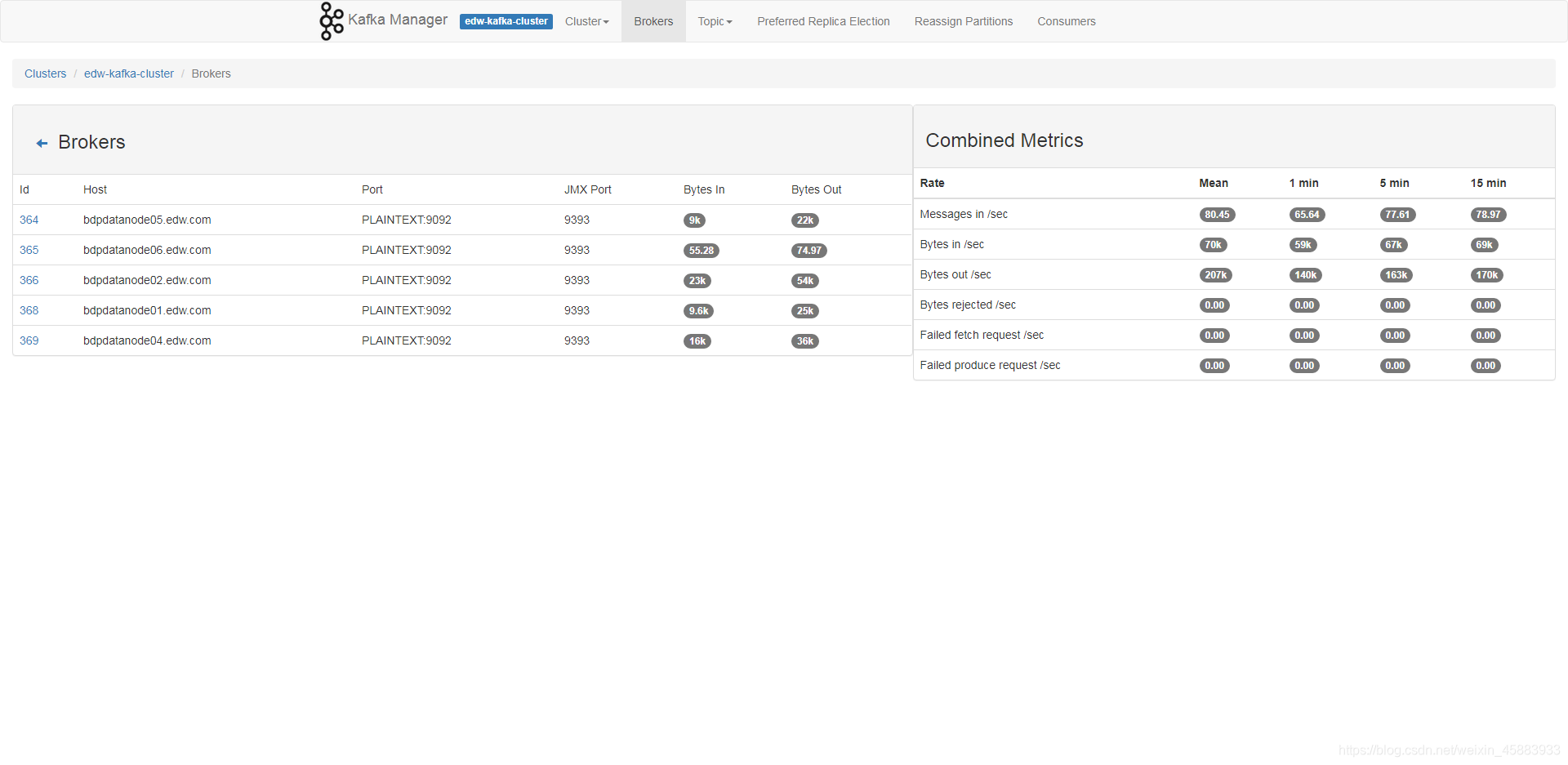Click host bdpdatanode05.edw.com
Viewport: 1568px width, 765px height.
click(147, 220)
